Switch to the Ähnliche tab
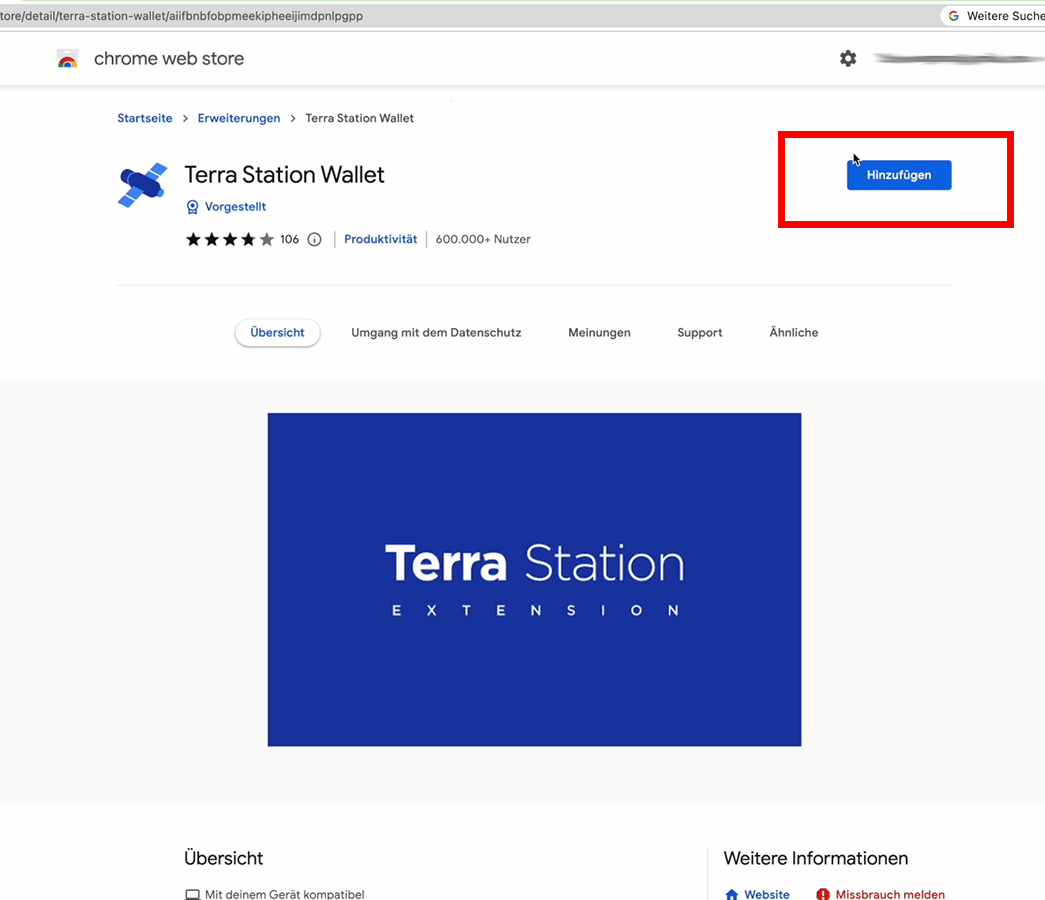Screen dimensions: 1045x900 coord(794,332)
